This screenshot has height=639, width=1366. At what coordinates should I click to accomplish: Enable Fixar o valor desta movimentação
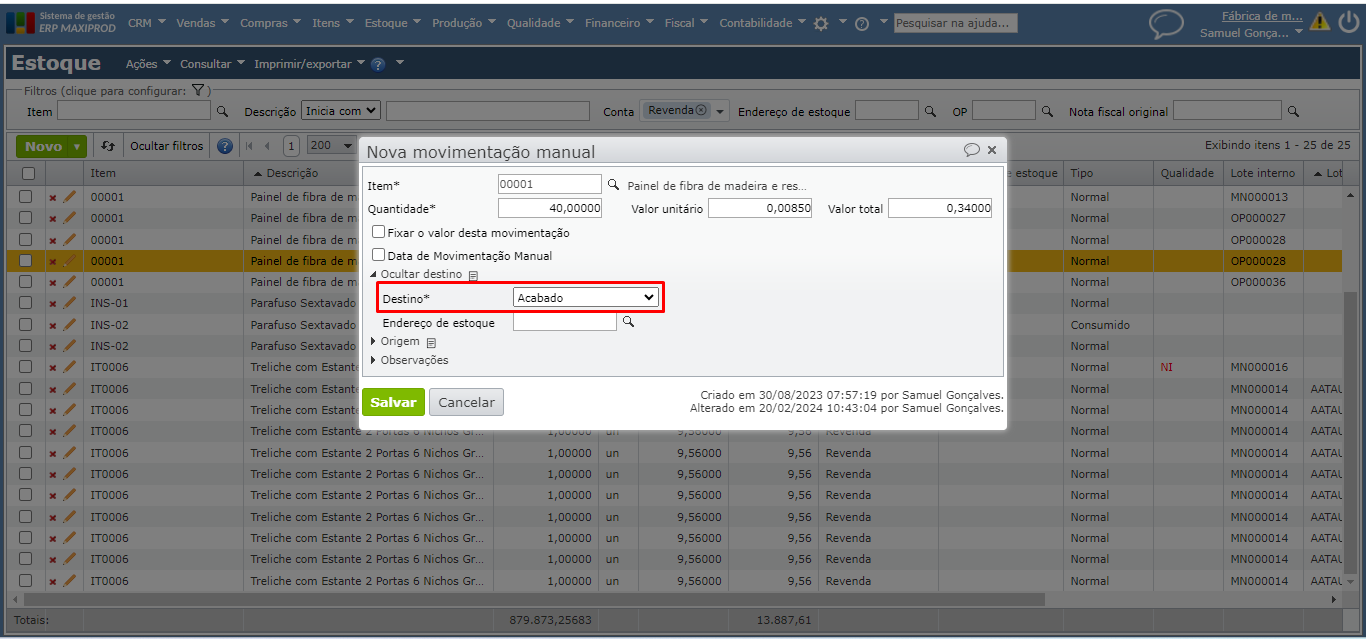tap(379, 232)
